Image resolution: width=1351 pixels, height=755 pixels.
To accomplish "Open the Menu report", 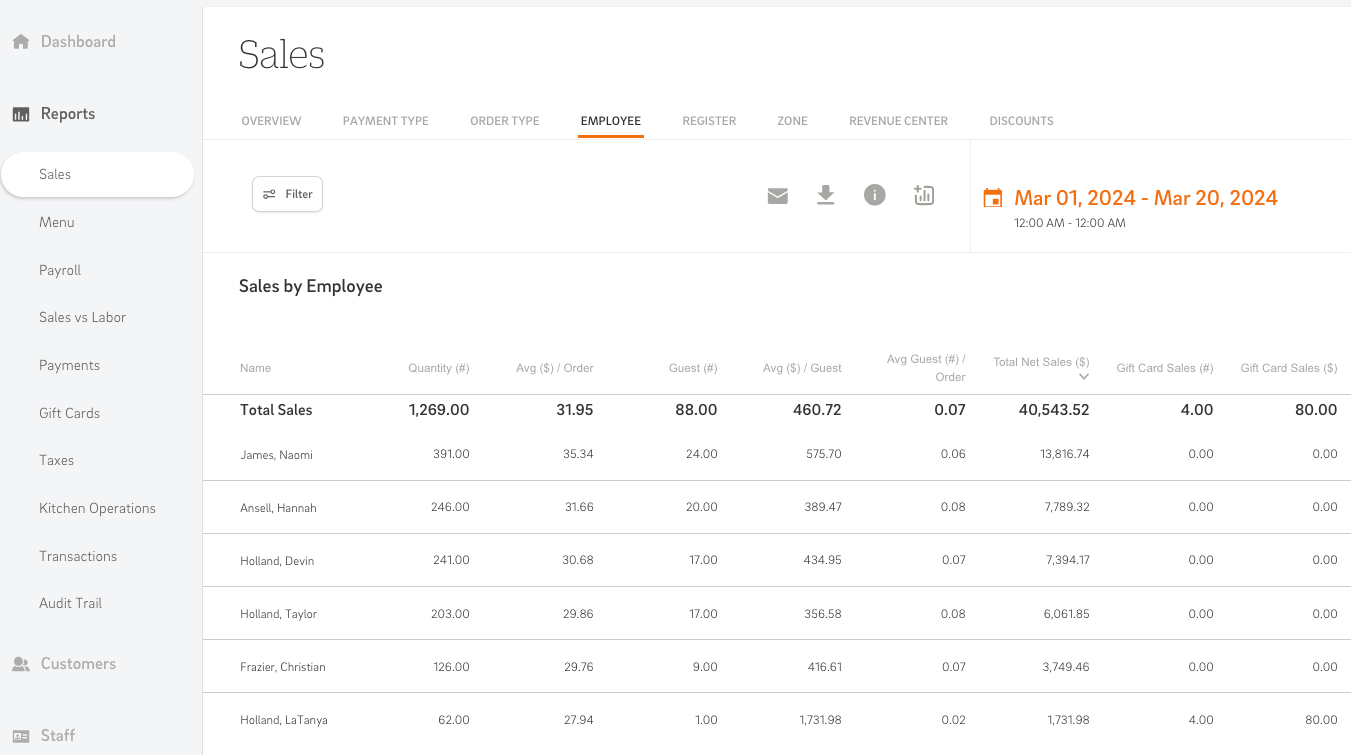I will pyautogui.click(x=57, y=222).
